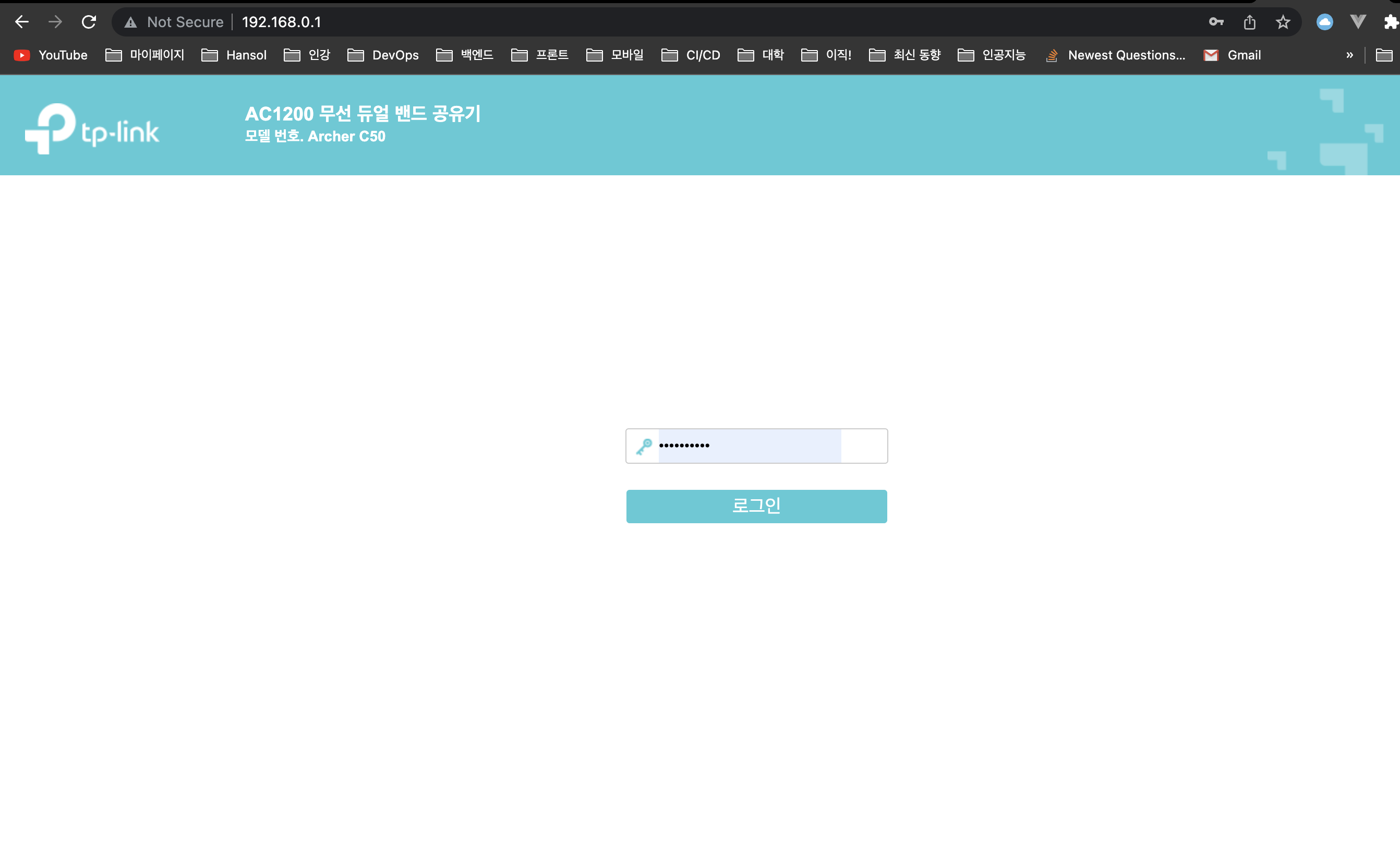
Task: Open the CI/CD bookmark folder
Action: click(691, 55)
